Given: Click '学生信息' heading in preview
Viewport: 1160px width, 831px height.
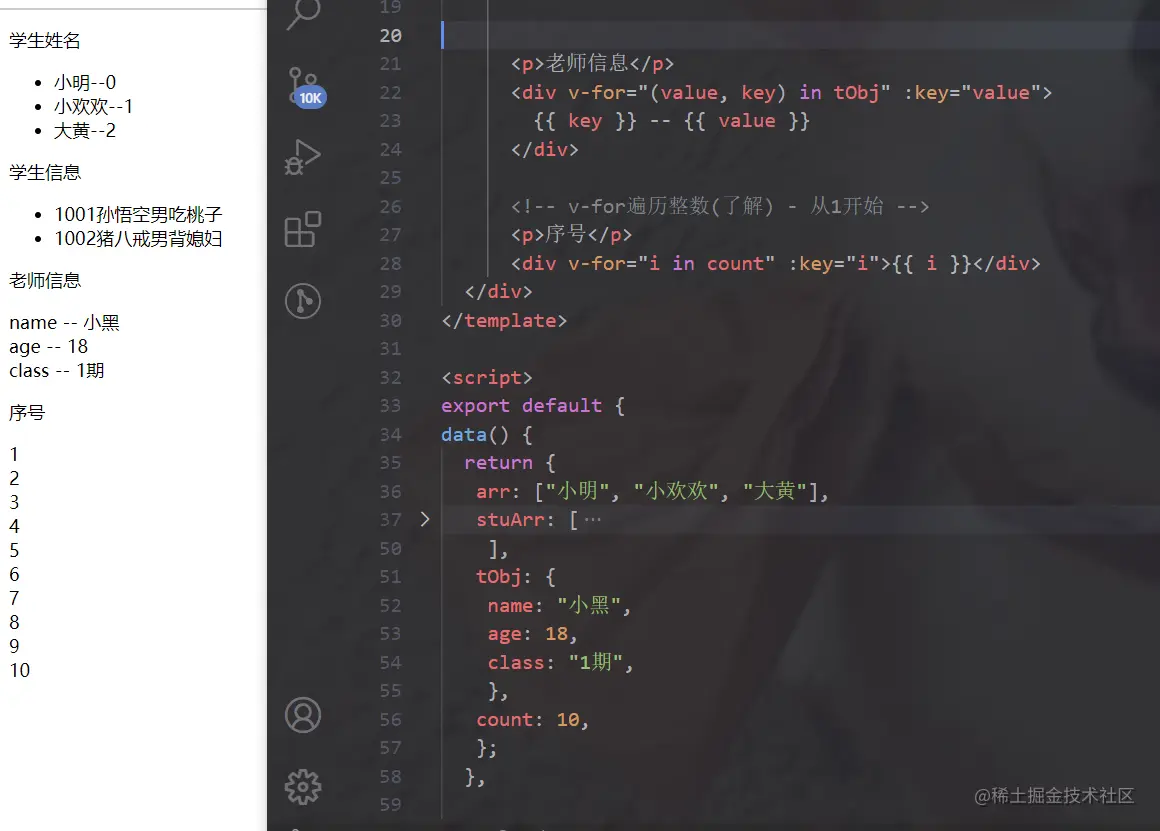Looking at the screenshot, I should pos(44,172).
